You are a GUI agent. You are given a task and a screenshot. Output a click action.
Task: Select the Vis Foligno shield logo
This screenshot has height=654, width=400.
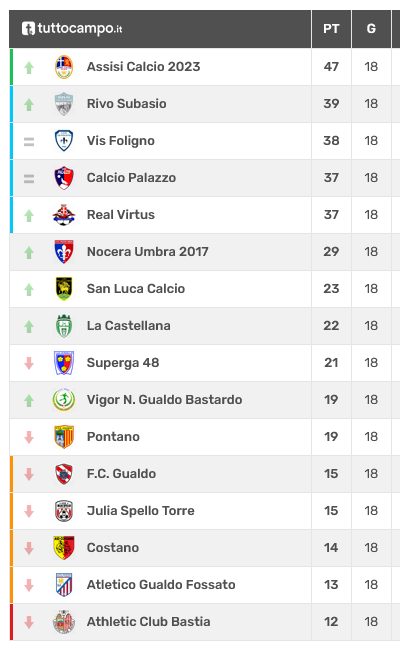64,141
